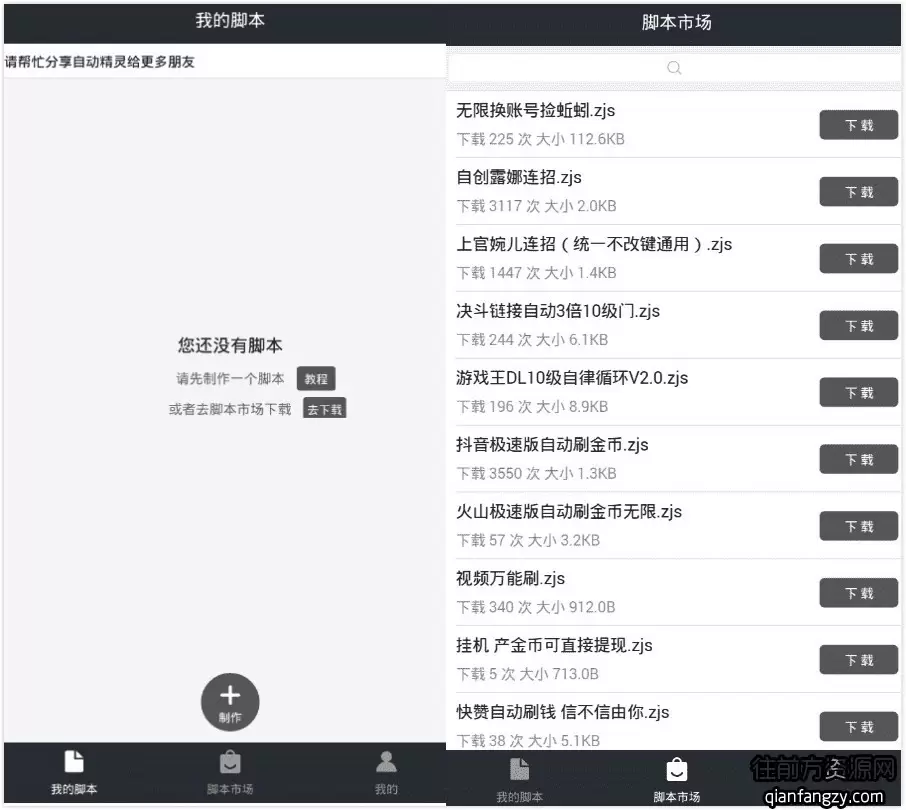Viewport: 906px width, 810px height.
Task: Download 无限换账号捡蚯蚓.zjs script
Action: click(859, 125)
